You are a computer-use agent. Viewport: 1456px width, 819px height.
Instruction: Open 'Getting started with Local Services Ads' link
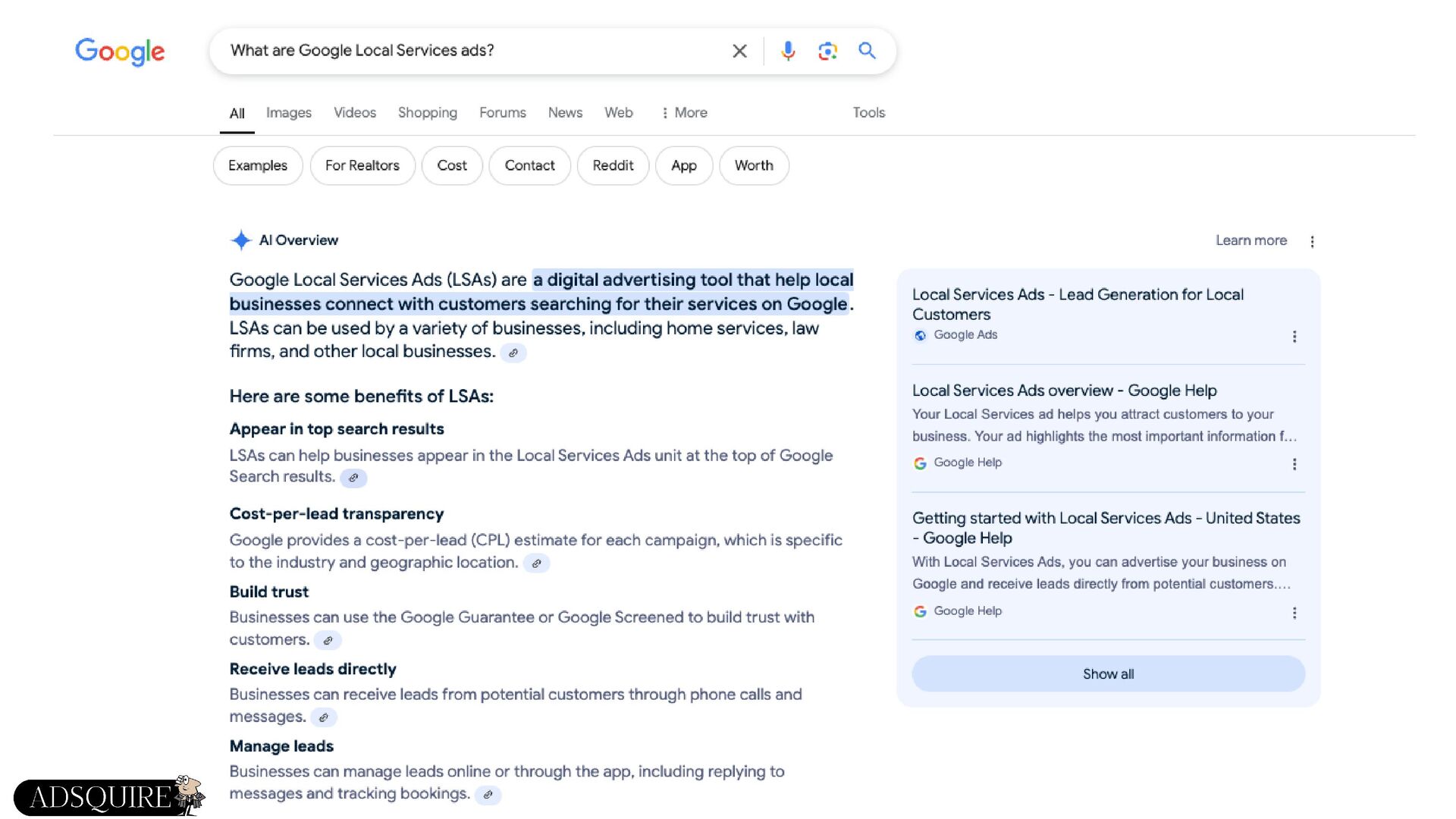click(1106, 528)
